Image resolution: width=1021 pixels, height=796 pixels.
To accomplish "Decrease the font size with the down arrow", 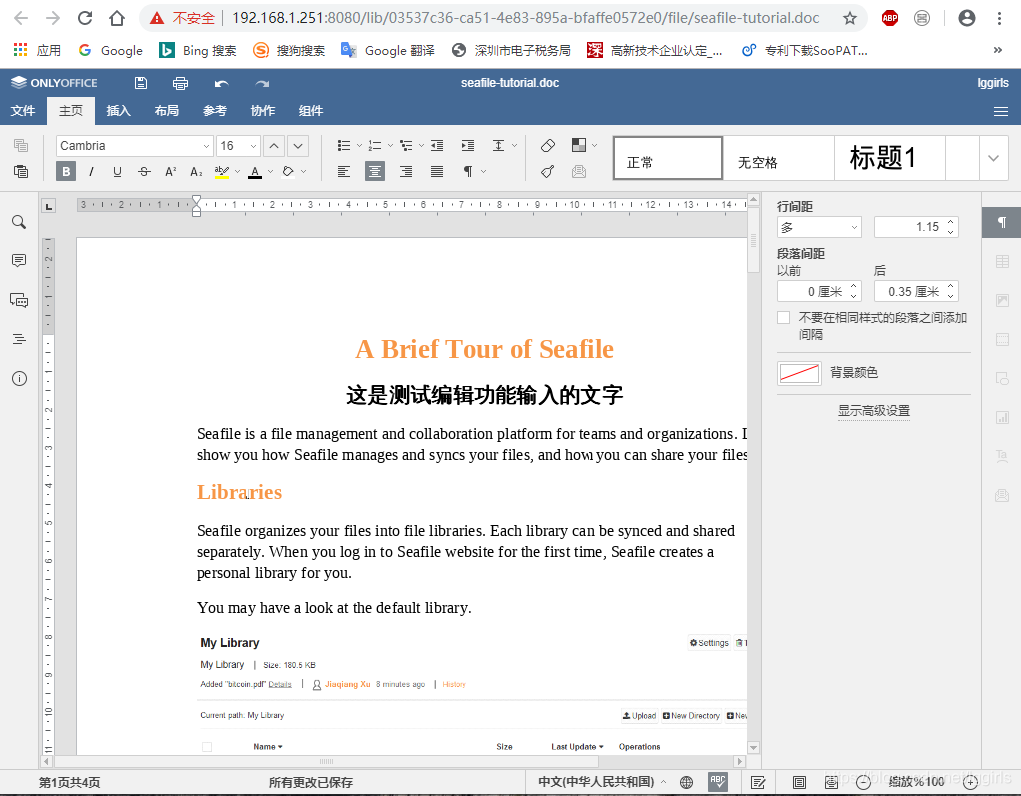I will point(298,146).
